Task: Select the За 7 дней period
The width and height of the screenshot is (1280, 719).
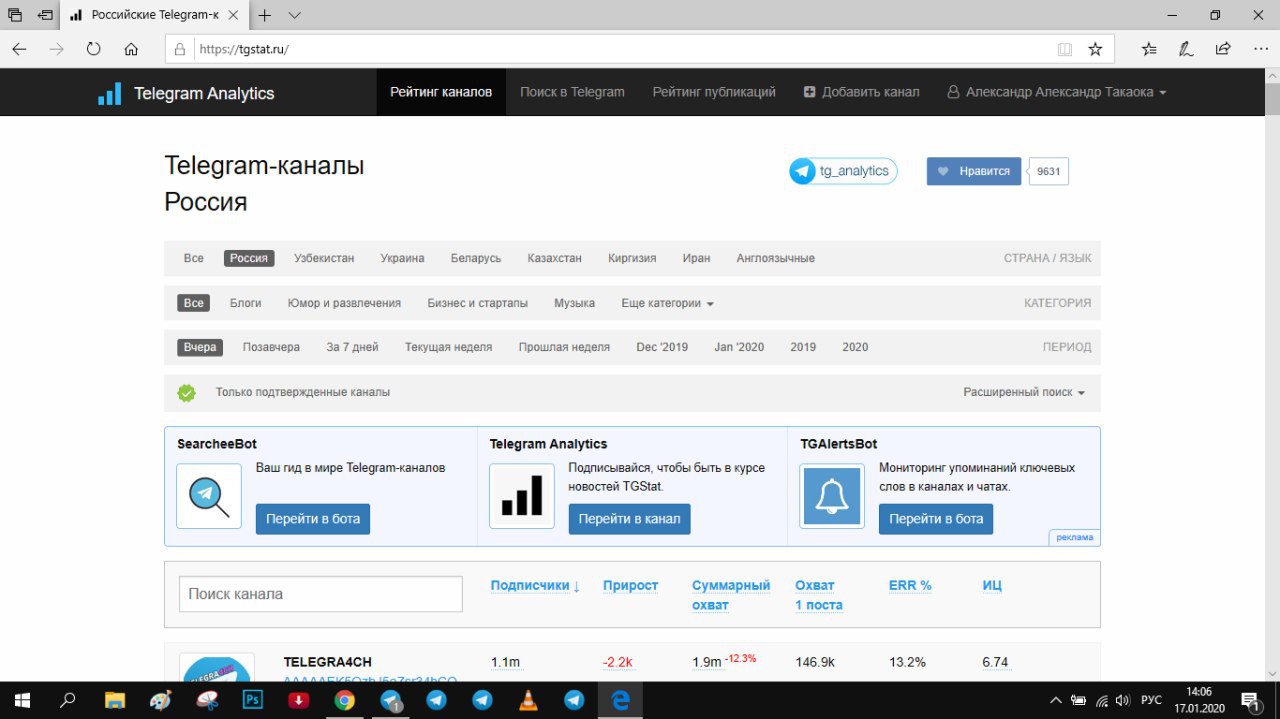Action: 352,347
